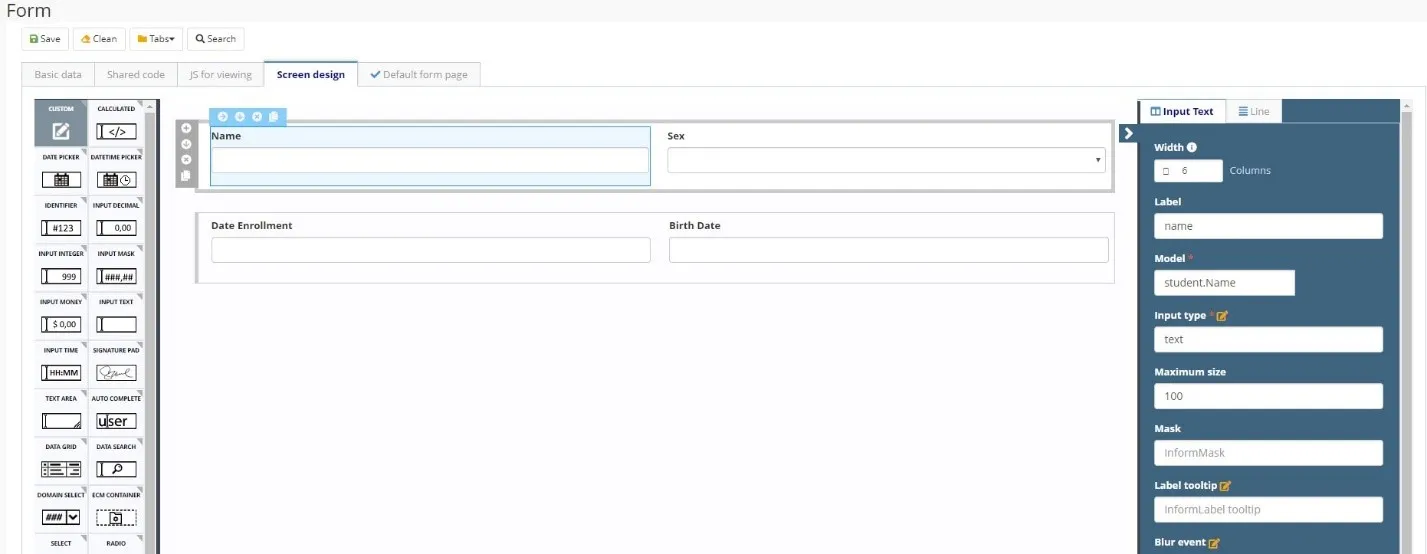Click the Birth Date input field
This screenshot has width=1427, height=554.
889,250
